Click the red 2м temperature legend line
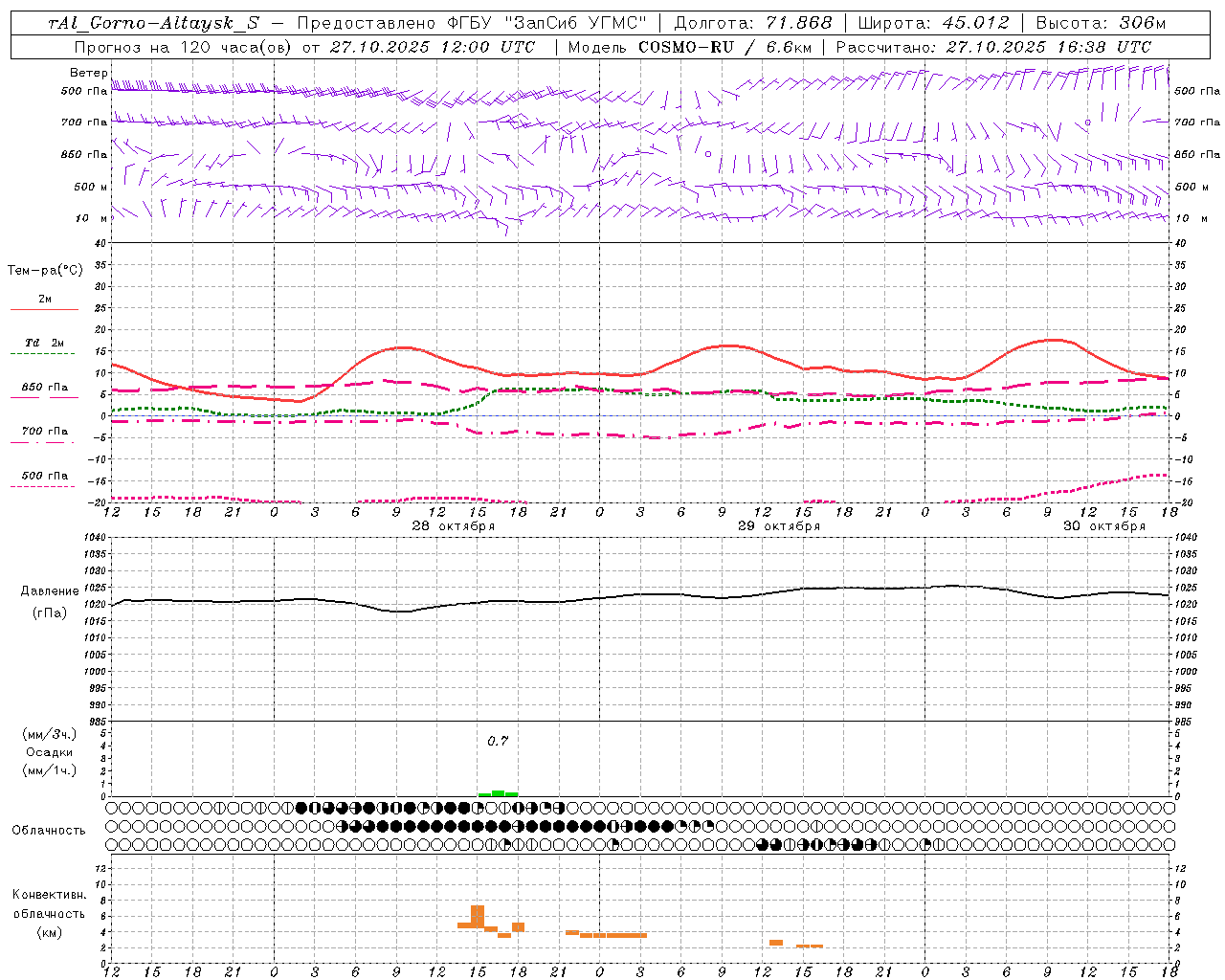 coord(44,309)
